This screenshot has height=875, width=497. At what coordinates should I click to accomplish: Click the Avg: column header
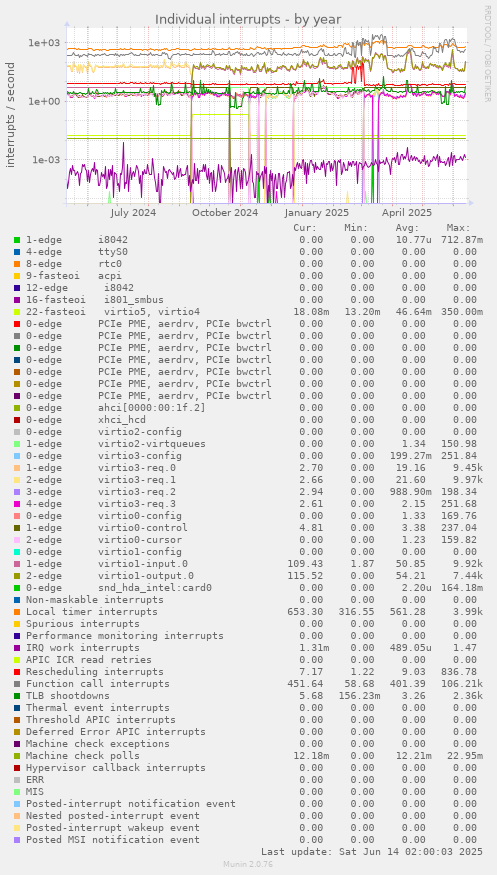(407, 228)
